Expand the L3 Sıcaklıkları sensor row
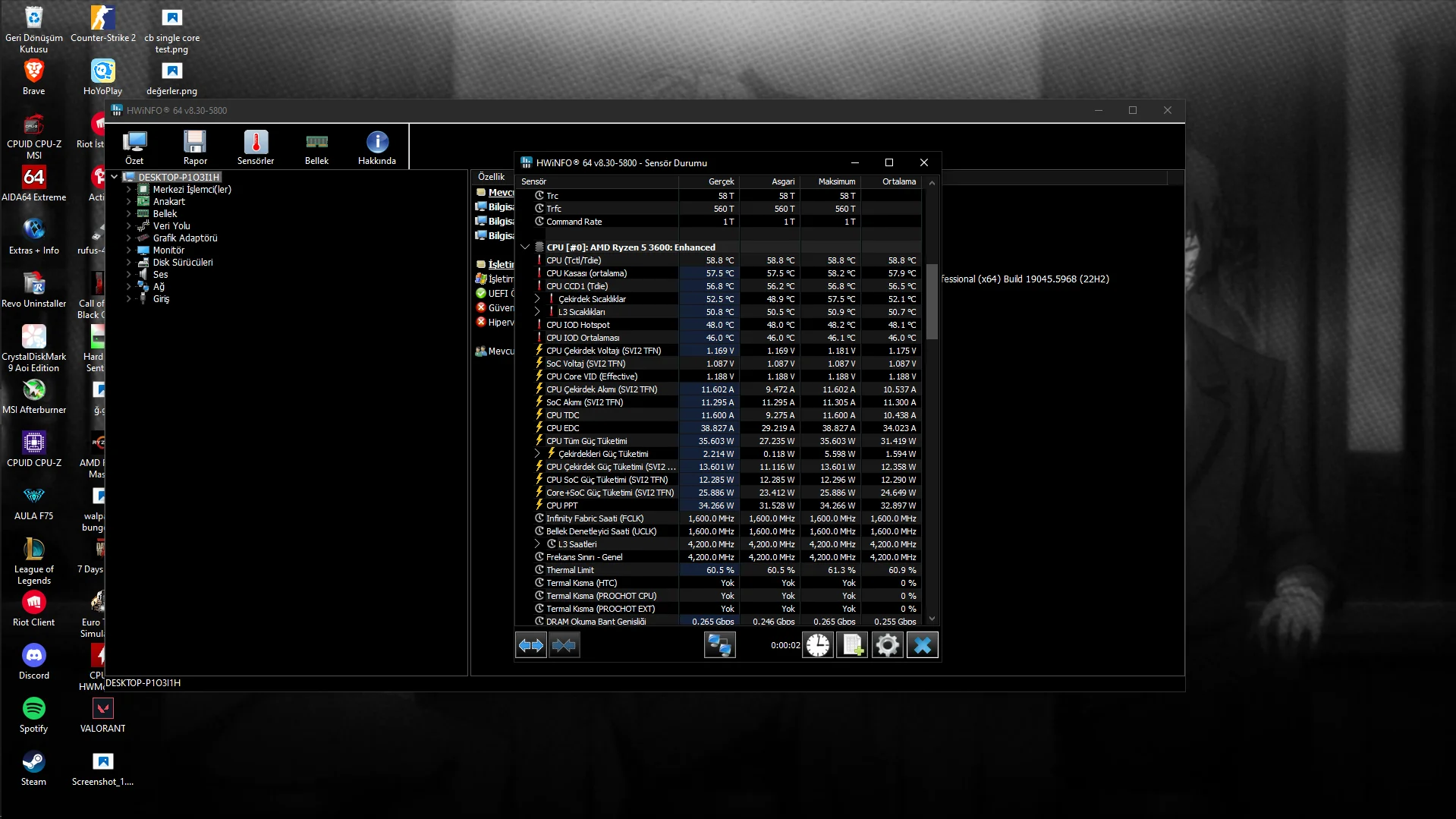The width and height of the screenshot is (1456, 819). pos(537,312)
